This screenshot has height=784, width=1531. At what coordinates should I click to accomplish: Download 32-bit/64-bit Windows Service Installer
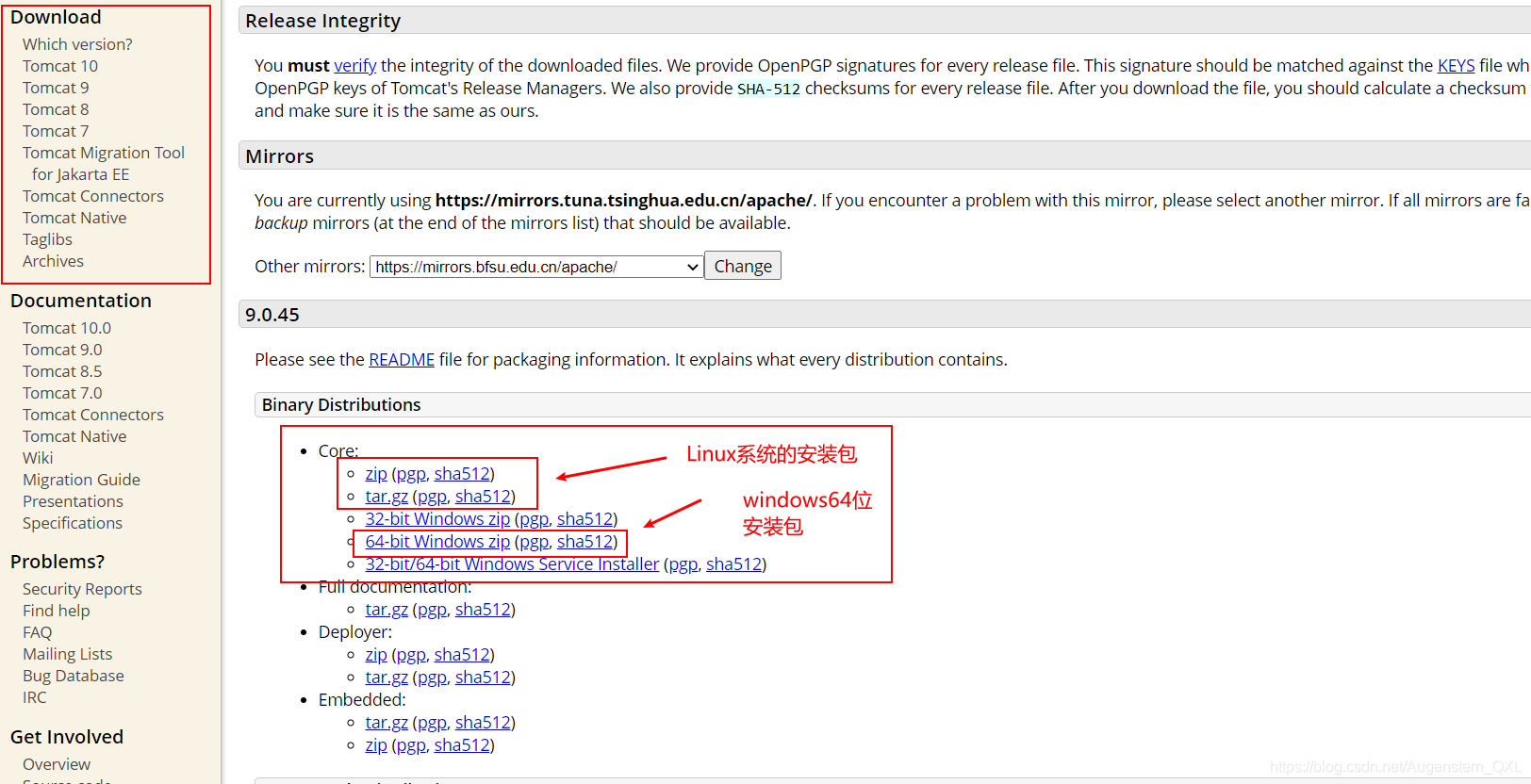512,563
